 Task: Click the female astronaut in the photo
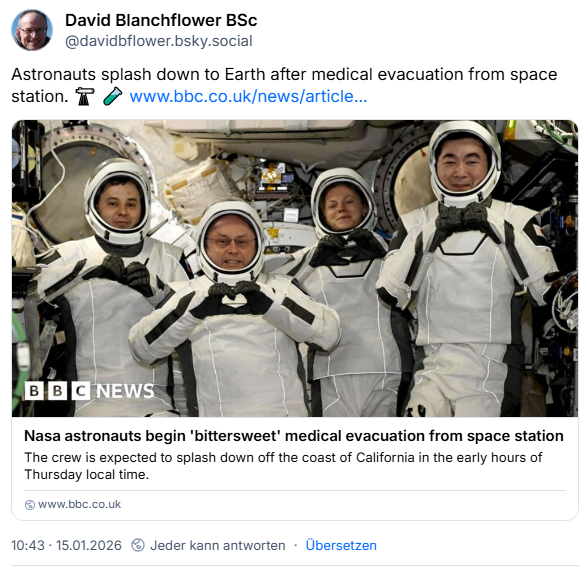pos(350,290)
